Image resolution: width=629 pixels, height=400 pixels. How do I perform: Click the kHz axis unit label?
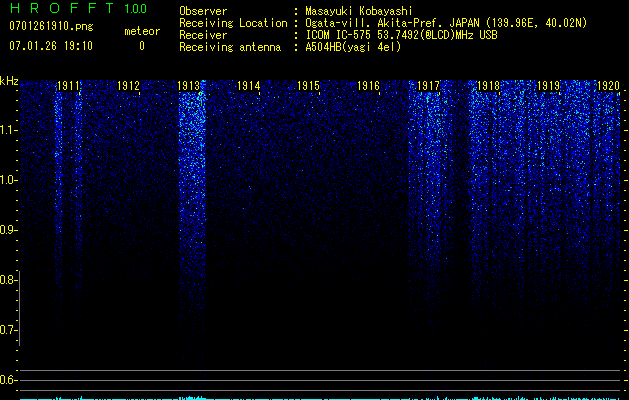tap(9, 81)
